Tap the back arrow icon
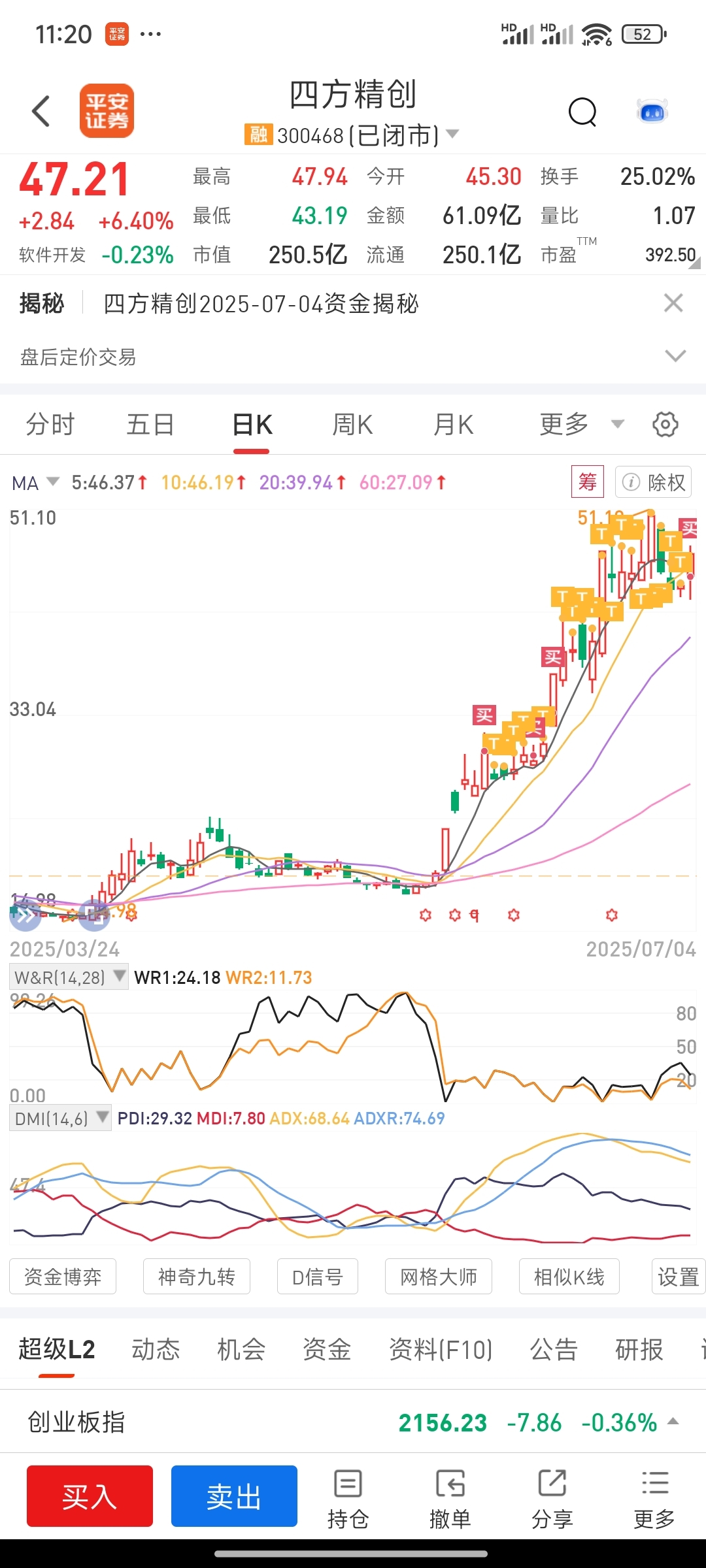 41,111
